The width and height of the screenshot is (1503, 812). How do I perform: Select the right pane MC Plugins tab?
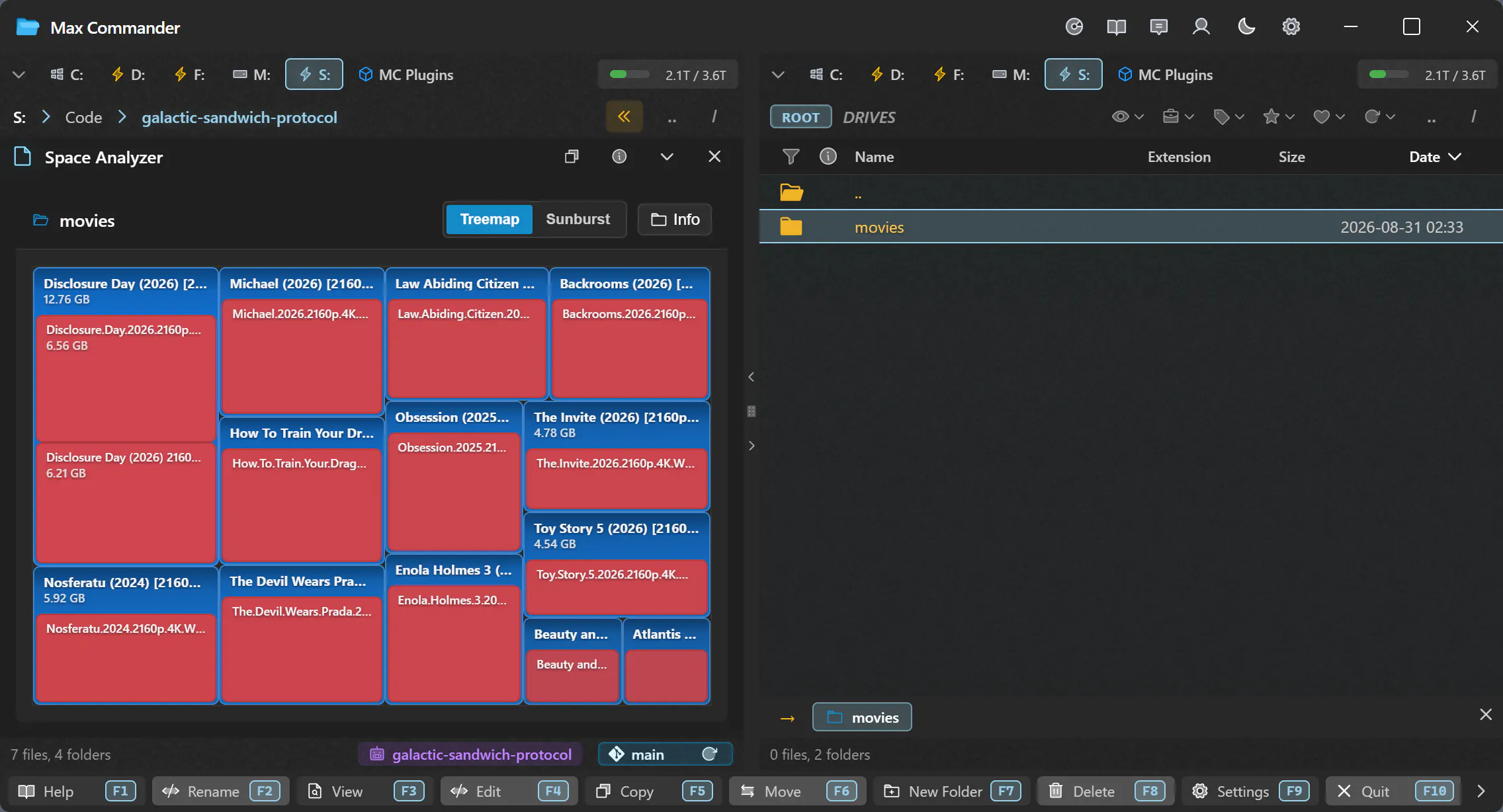pos(1165,75)
